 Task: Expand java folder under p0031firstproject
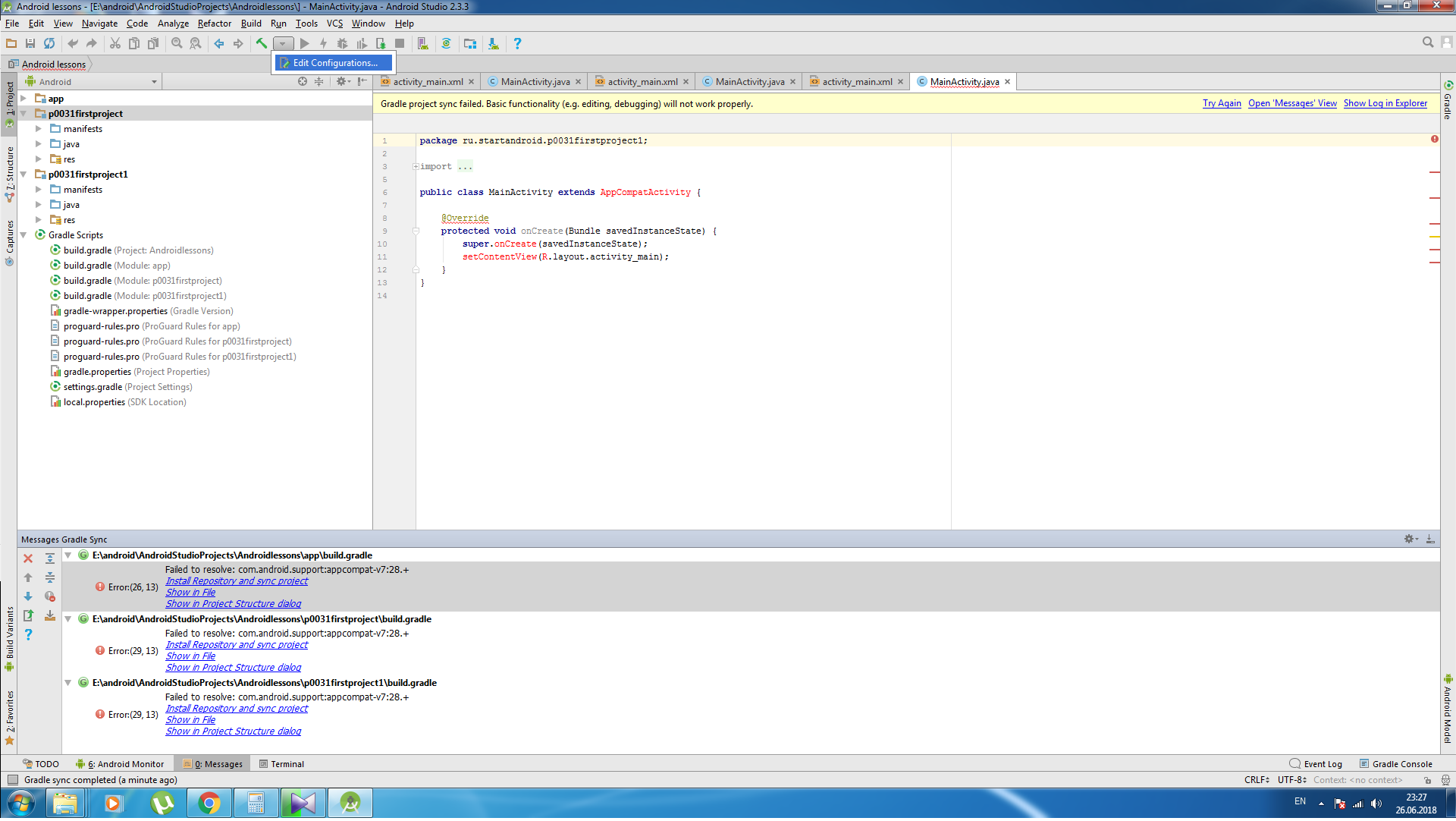(39, 144)
